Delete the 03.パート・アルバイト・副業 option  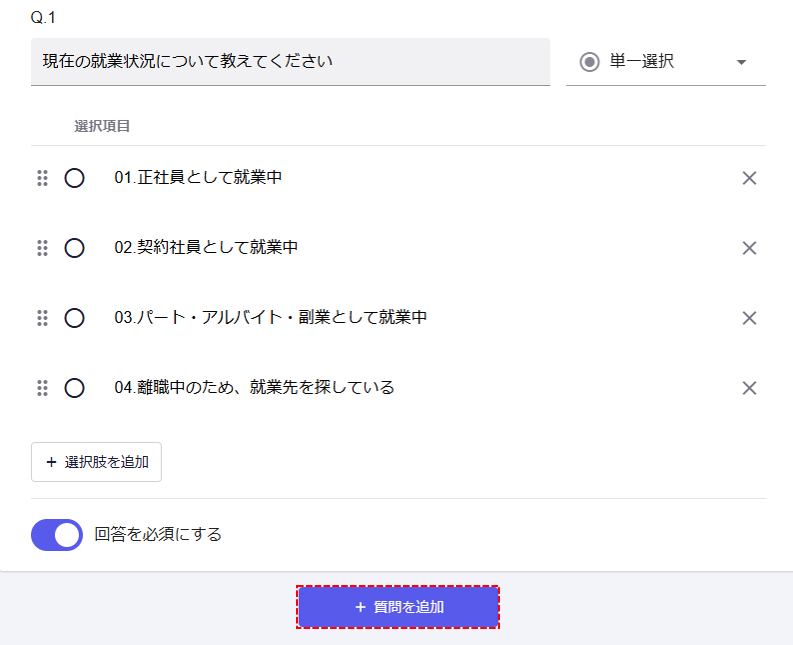pos(749,318)
